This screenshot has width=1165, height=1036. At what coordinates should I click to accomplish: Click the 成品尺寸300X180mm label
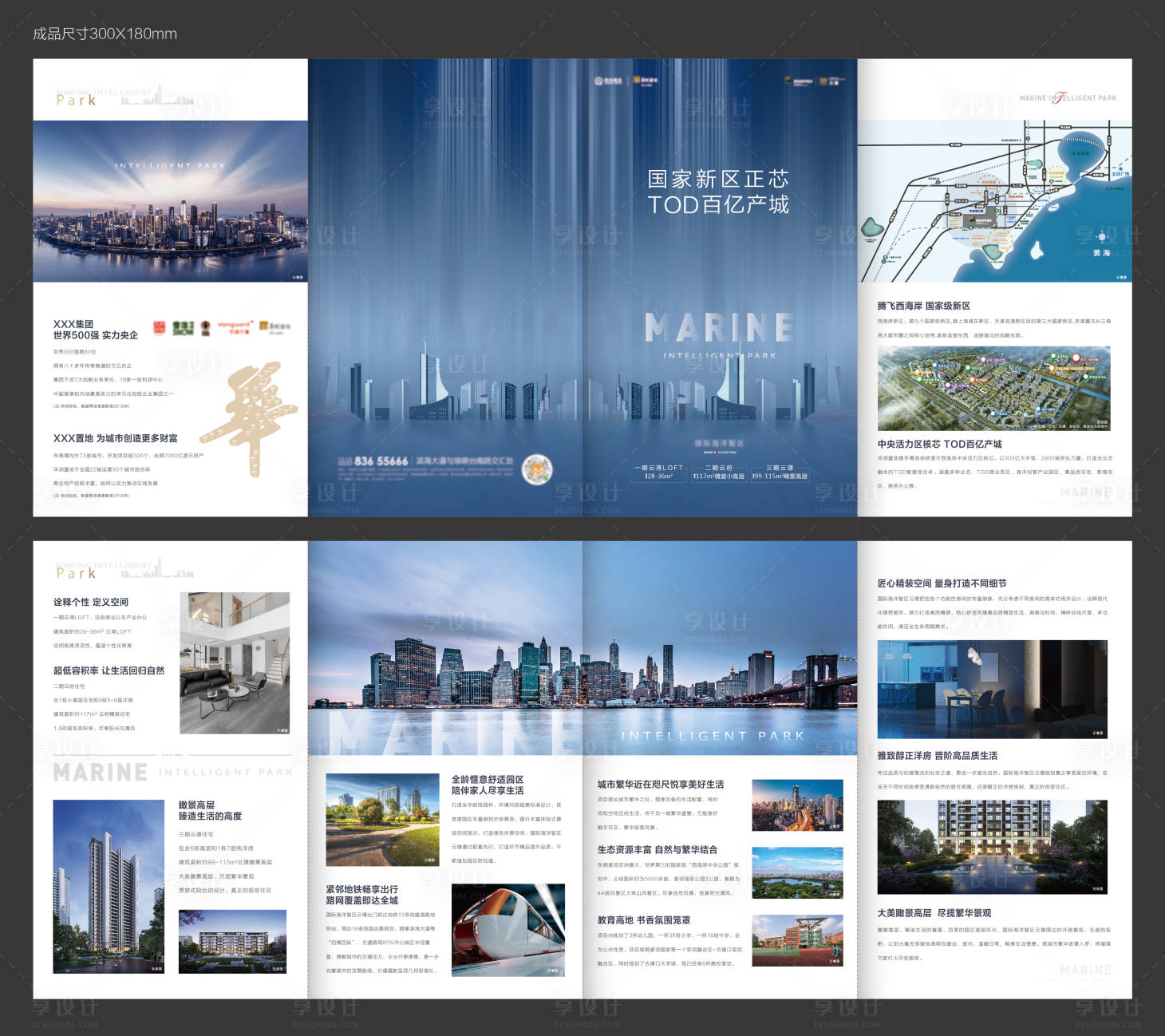(x=105, y=34)
